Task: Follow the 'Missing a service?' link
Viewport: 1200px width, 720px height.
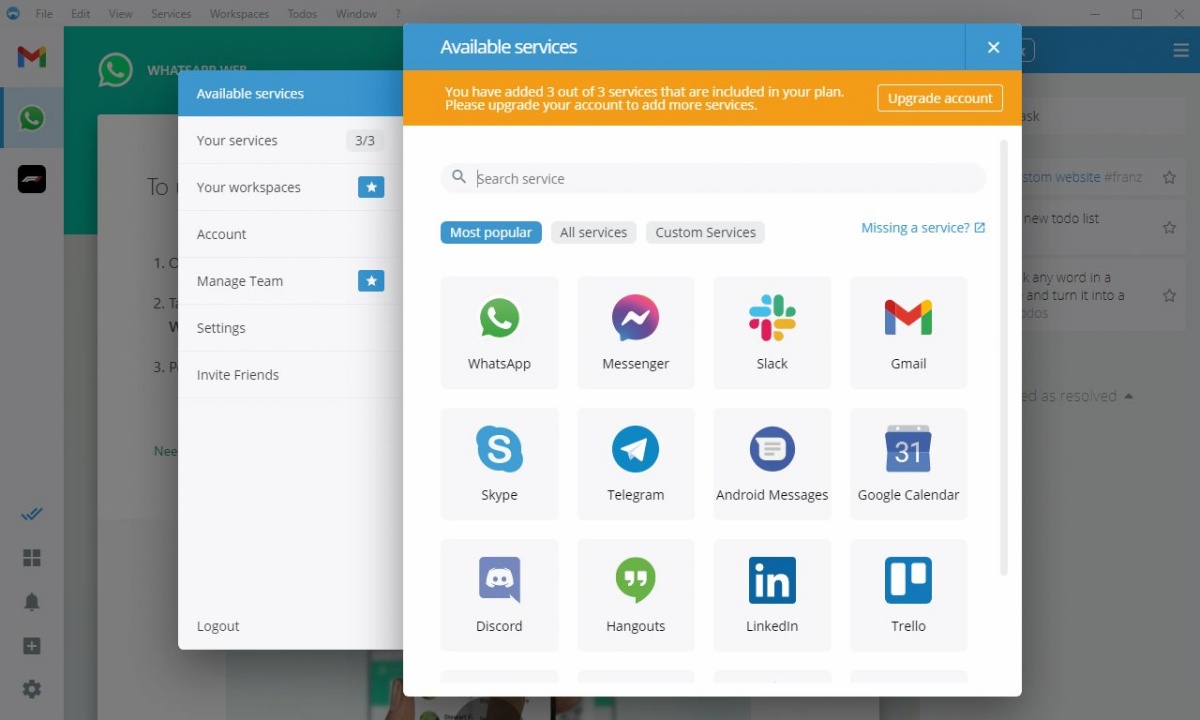Action: [x=923, y=228]
